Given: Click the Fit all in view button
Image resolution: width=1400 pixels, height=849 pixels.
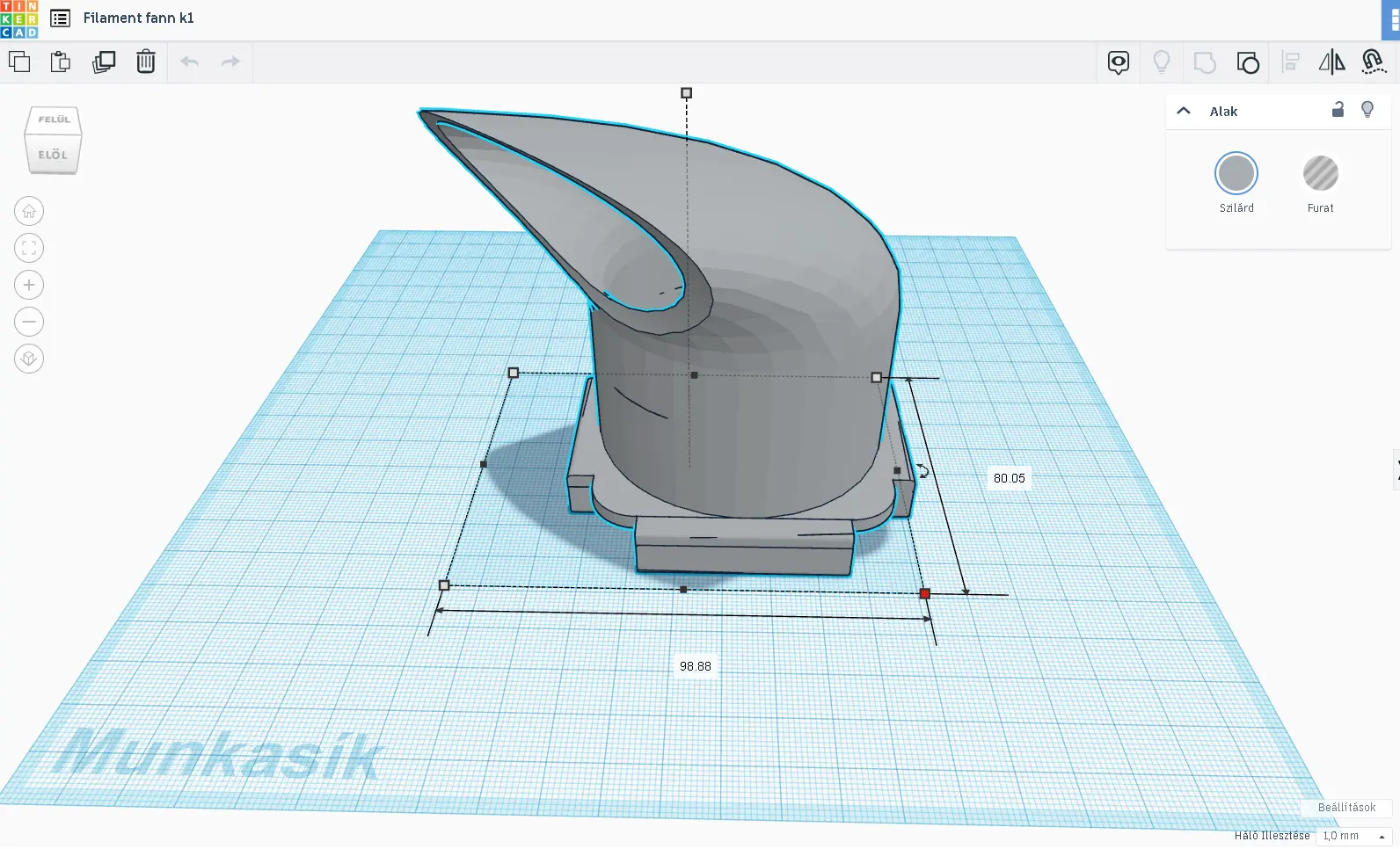Looking at the screenshot, I should tap(29, 248).
